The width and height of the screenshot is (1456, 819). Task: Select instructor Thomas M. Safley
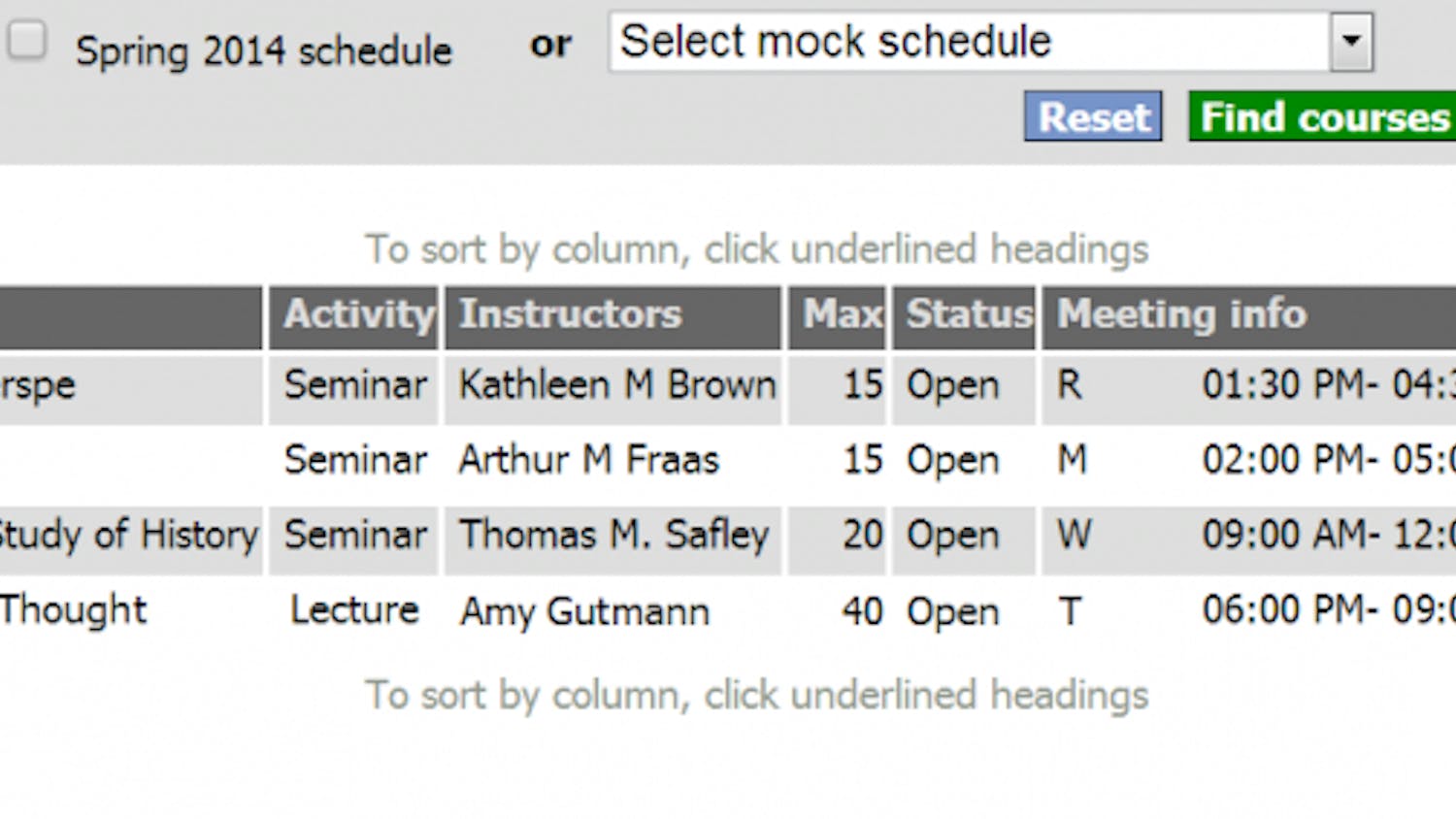pos(613,535)
